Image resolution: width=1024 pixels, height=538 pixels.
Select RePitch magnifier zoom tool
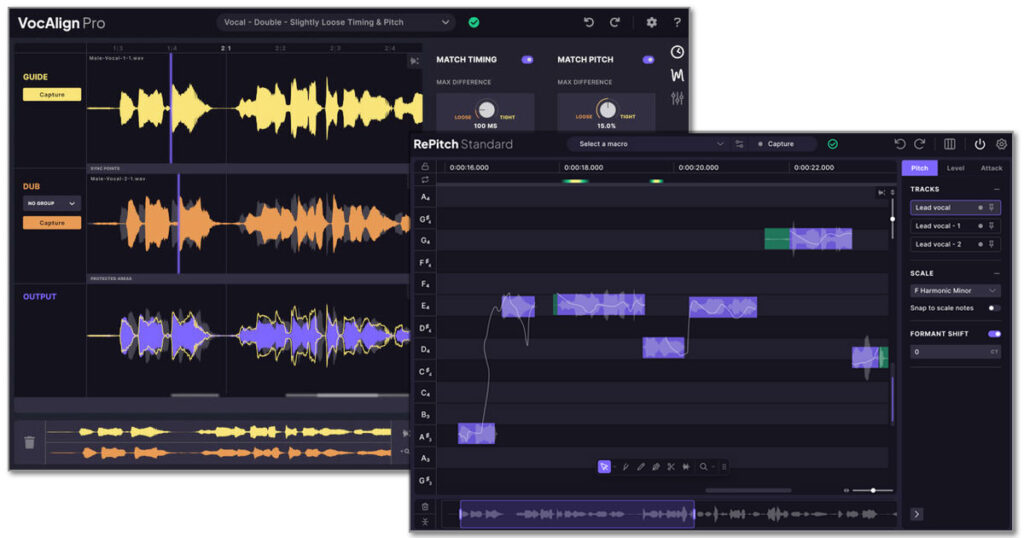pyautogui.click(x=703, y=467)
